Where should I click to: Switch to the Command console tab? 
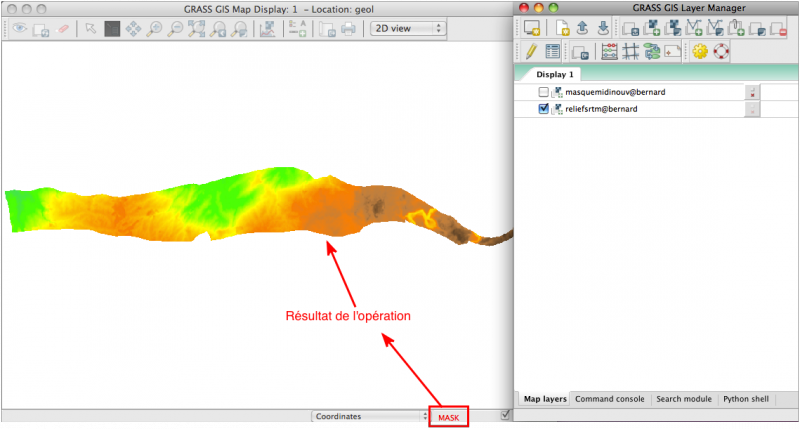coord(609,399)
